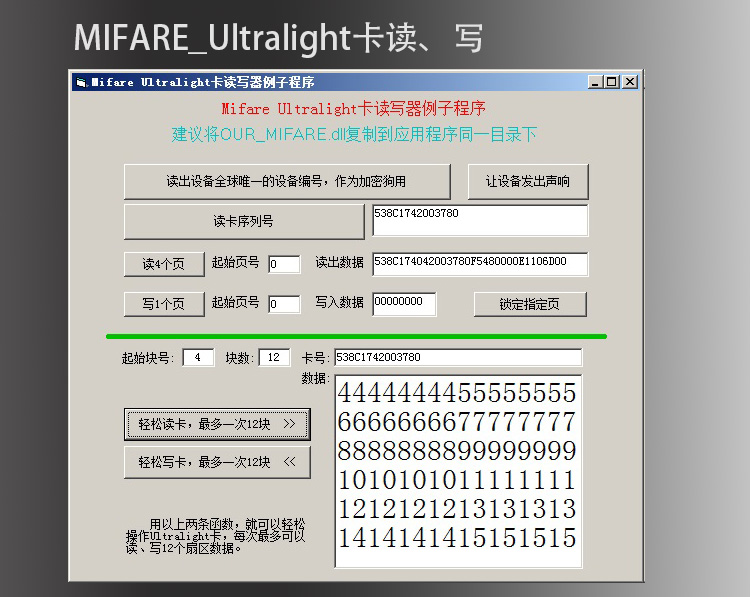Image resolution: width=750 pixels, height=597 pixels.
Task: Click 读出设备全球唯一的设备编号 button
Action: pos(287,182)
